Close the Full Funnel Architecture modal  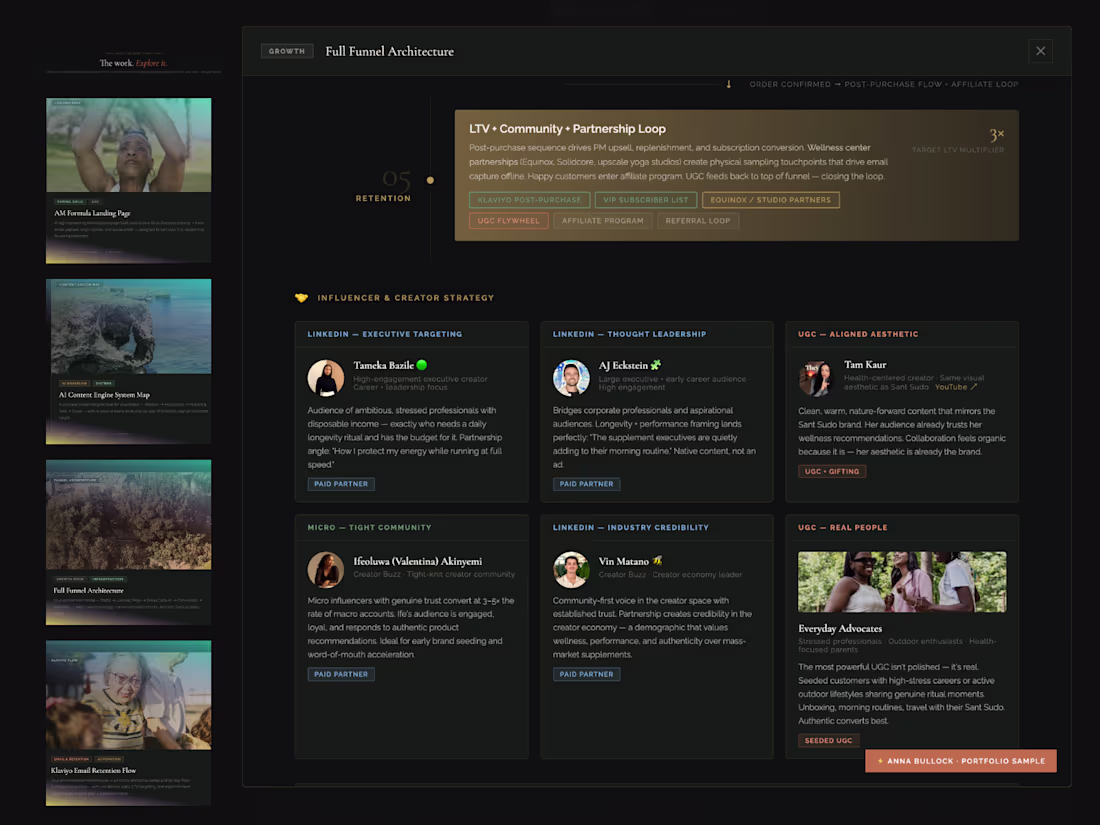point(1040,51)
